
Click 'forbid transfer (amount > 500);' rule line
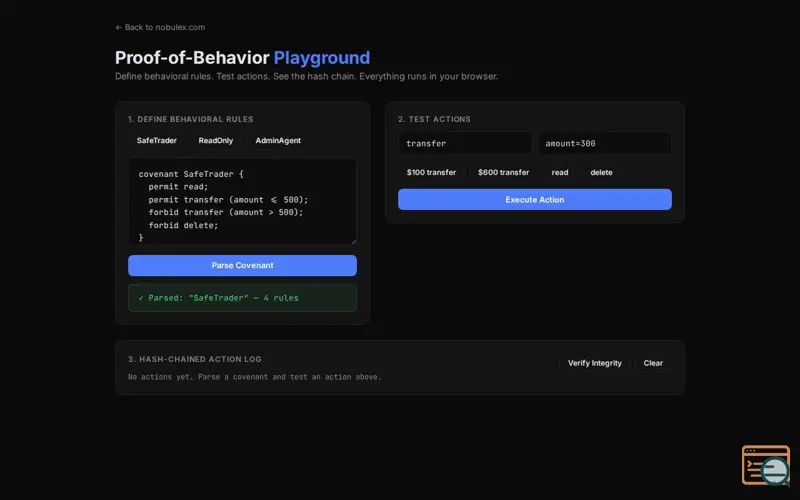(226, 212)
